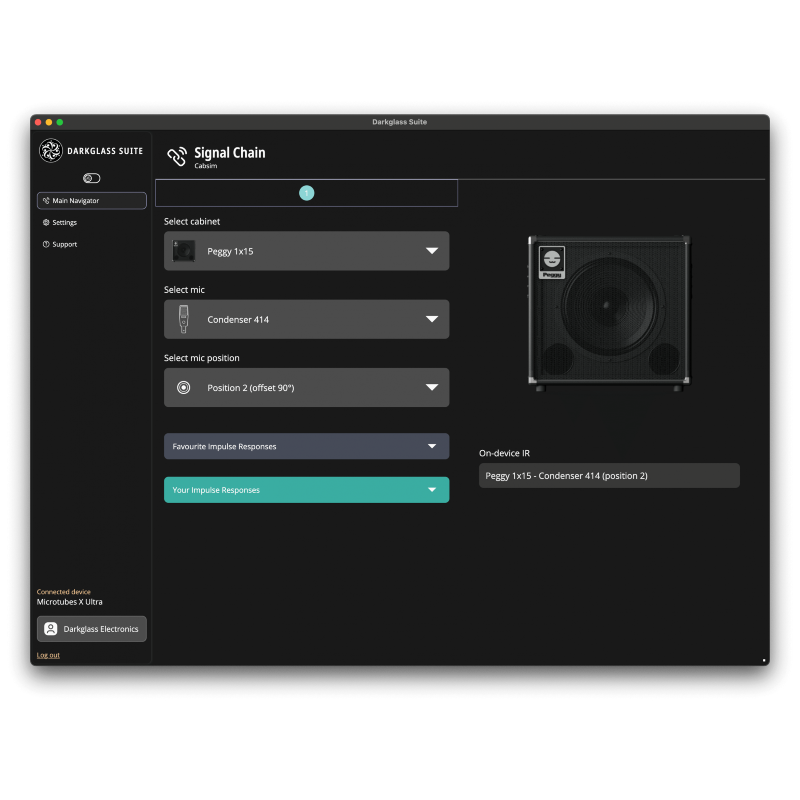Viewport: 800px width, 800px height.
Task: Open the Select mic dropdown arrow
Action: (432, 319)
